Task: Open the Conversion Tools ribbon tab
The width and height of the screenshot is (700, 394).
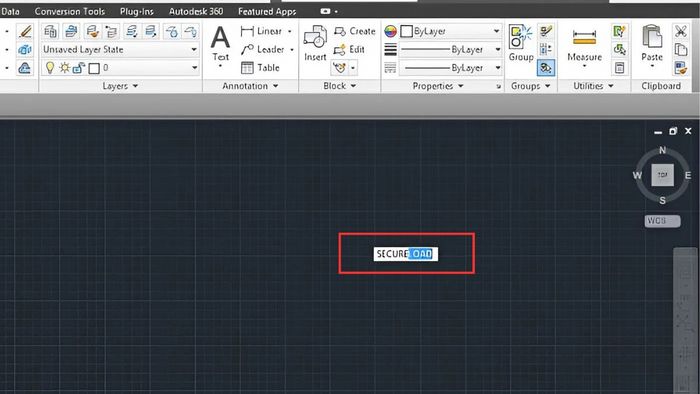Action: tap(70, 12)
